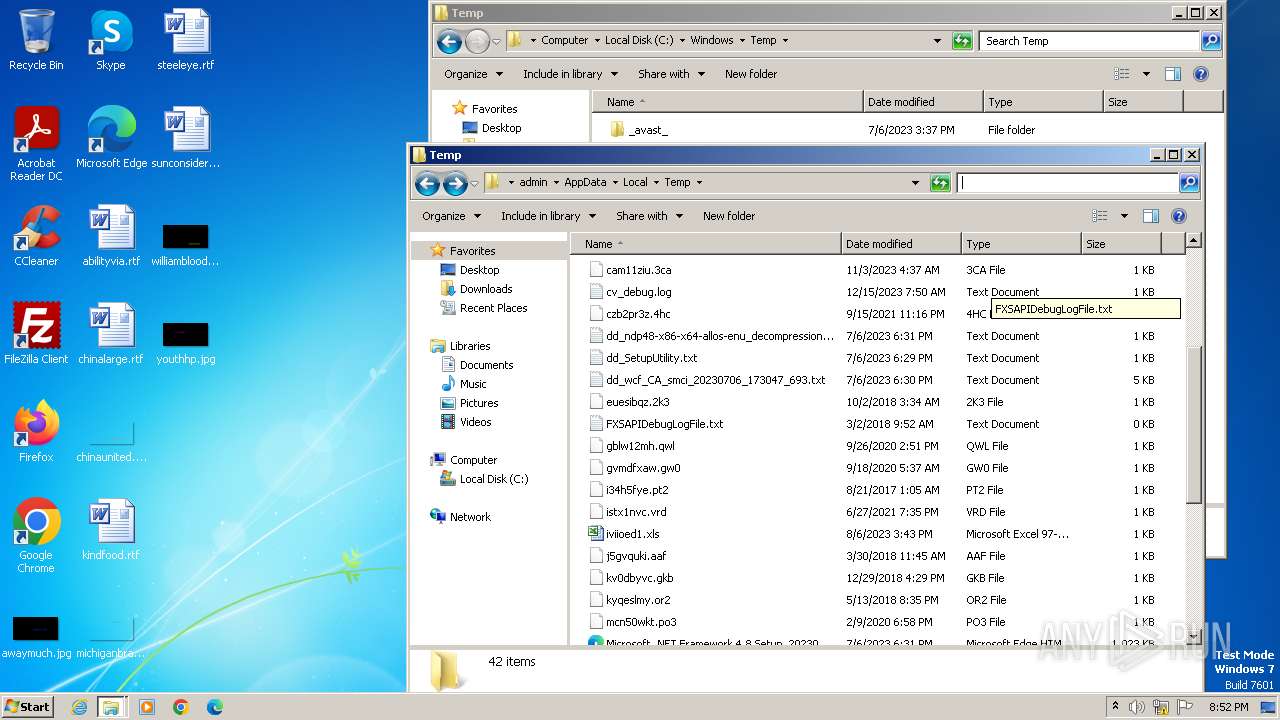Open Edge from the taskbar
1280x720 pixels.
[x=215, y=707]
